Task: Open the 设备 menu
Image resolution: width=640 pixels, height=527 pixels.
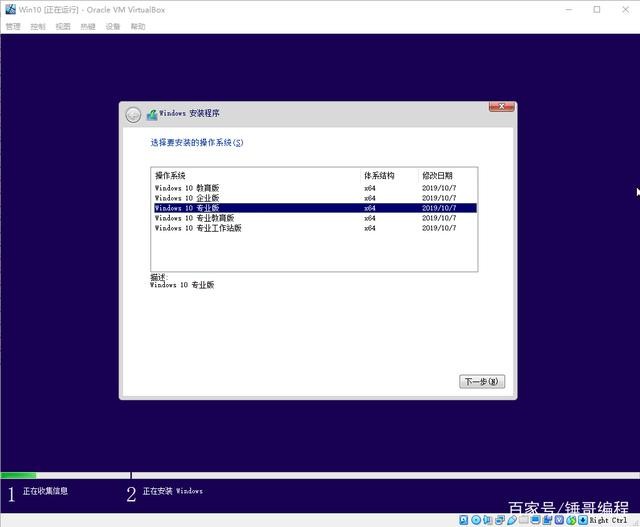Action: point(113,27)
